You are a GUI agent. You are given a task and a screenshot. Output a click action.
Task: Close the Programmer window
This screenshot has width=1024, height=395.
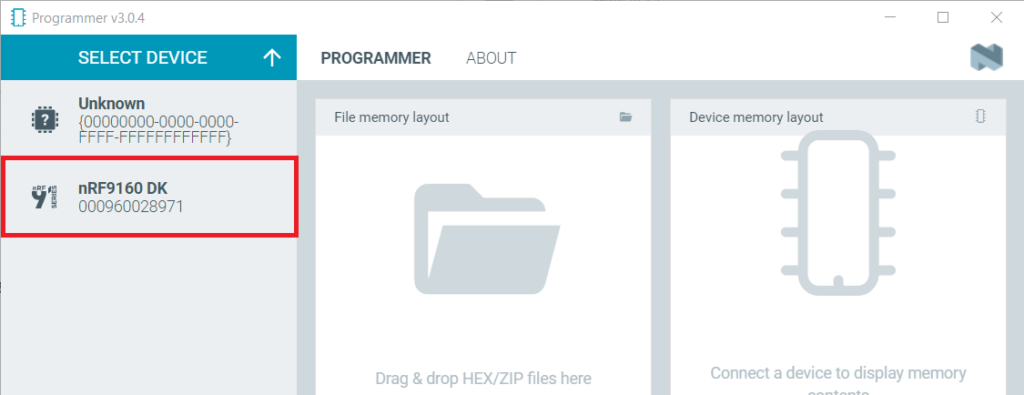(996, 18)
